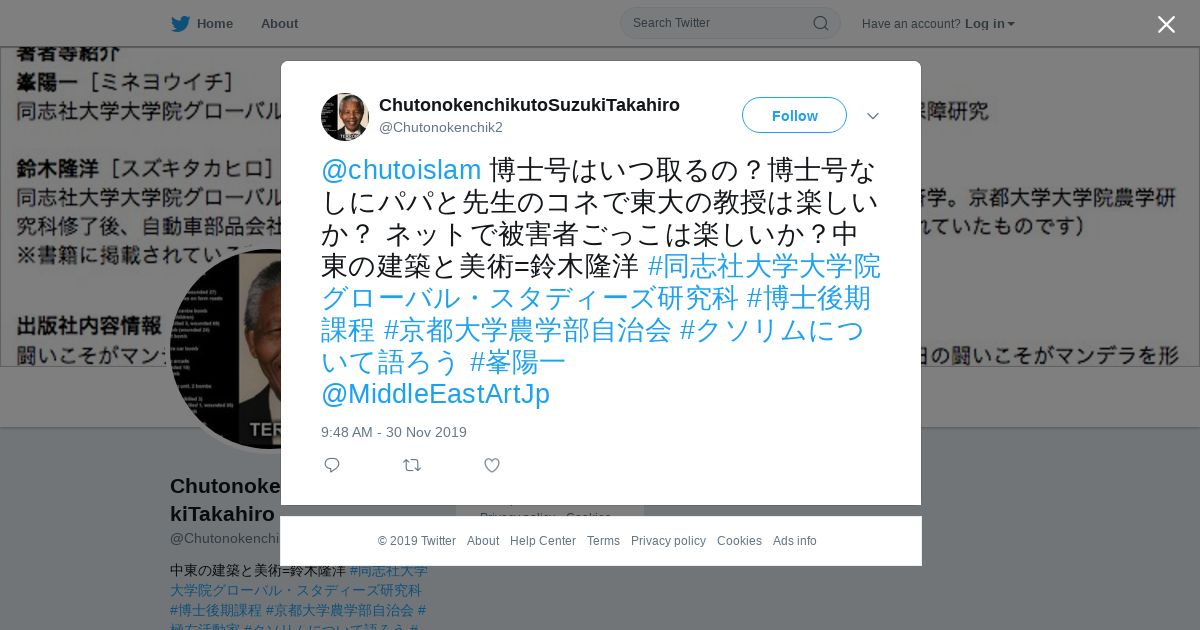1200x630 pixels.
Task: Open the Help Center footer link
Action: tap(543, 541)
